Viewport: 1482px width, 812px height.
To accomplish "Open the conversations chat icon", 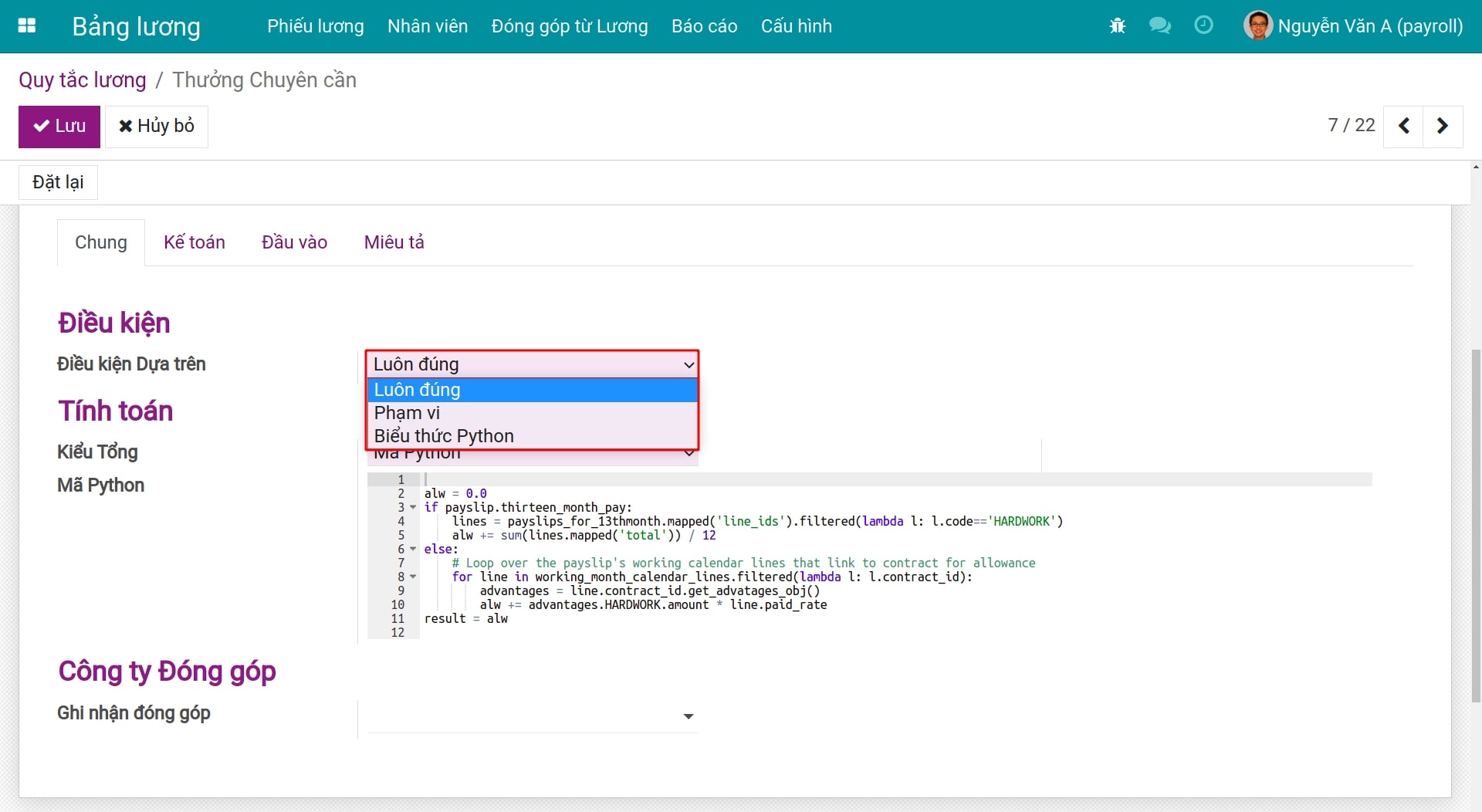I will click(1159, 26).
